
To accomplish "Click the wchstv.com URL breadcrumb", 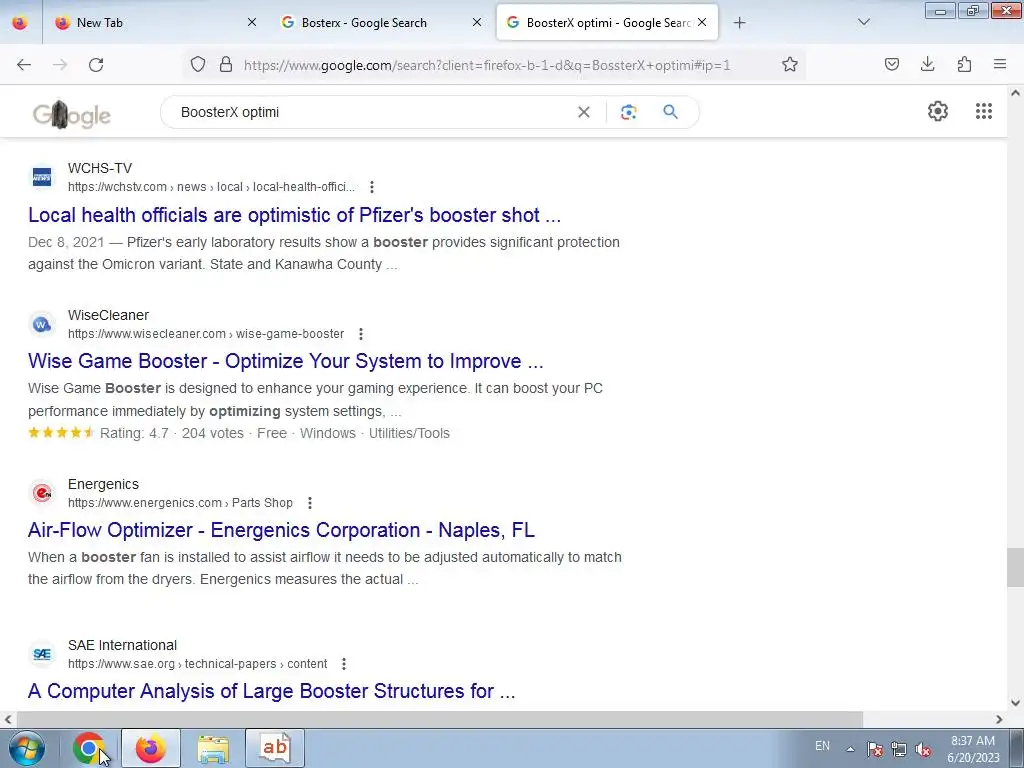I will [x=212, y=187].
